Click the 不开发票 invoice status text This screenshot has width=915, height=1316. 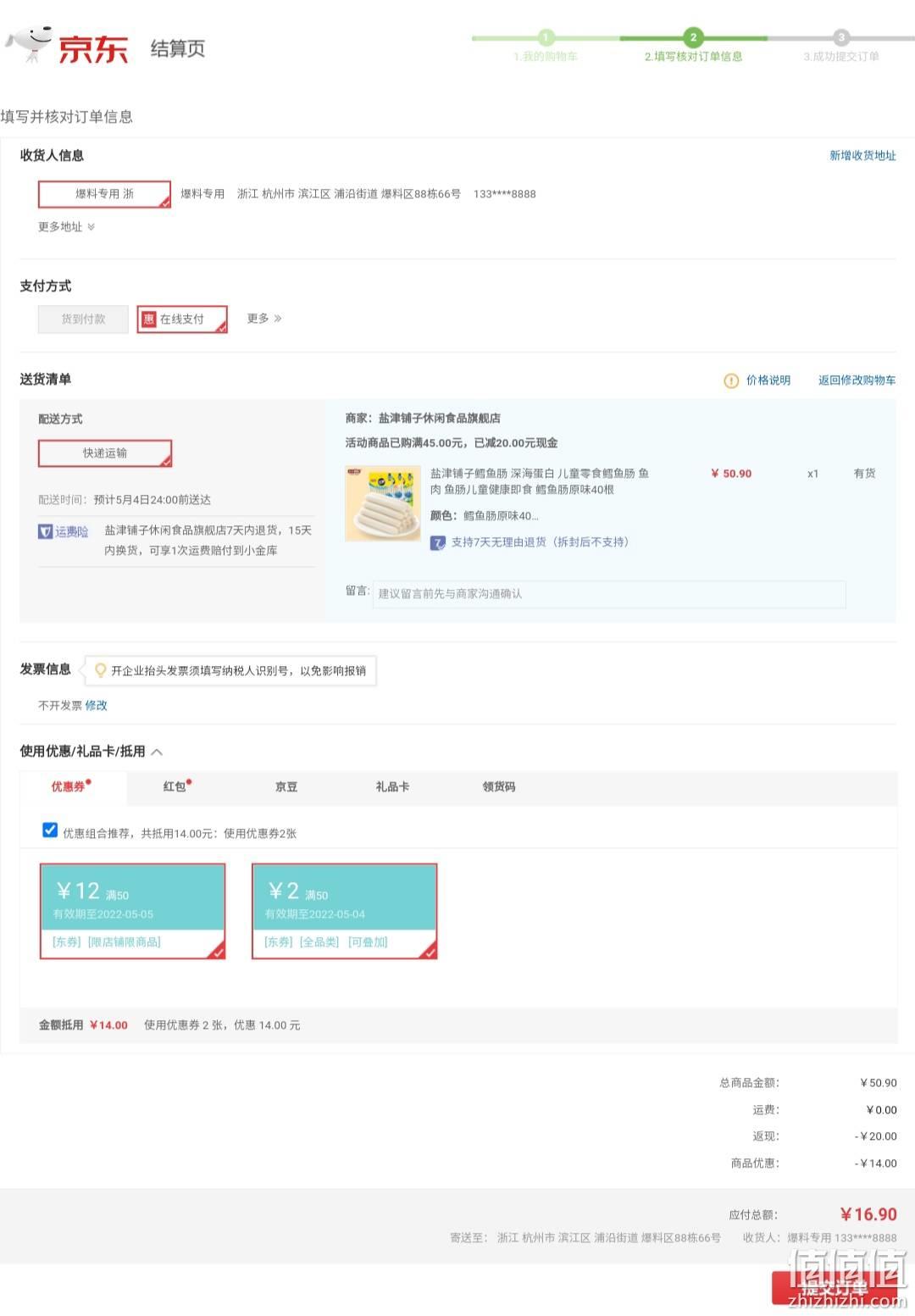pyautogui.click(x=60, y=705)
